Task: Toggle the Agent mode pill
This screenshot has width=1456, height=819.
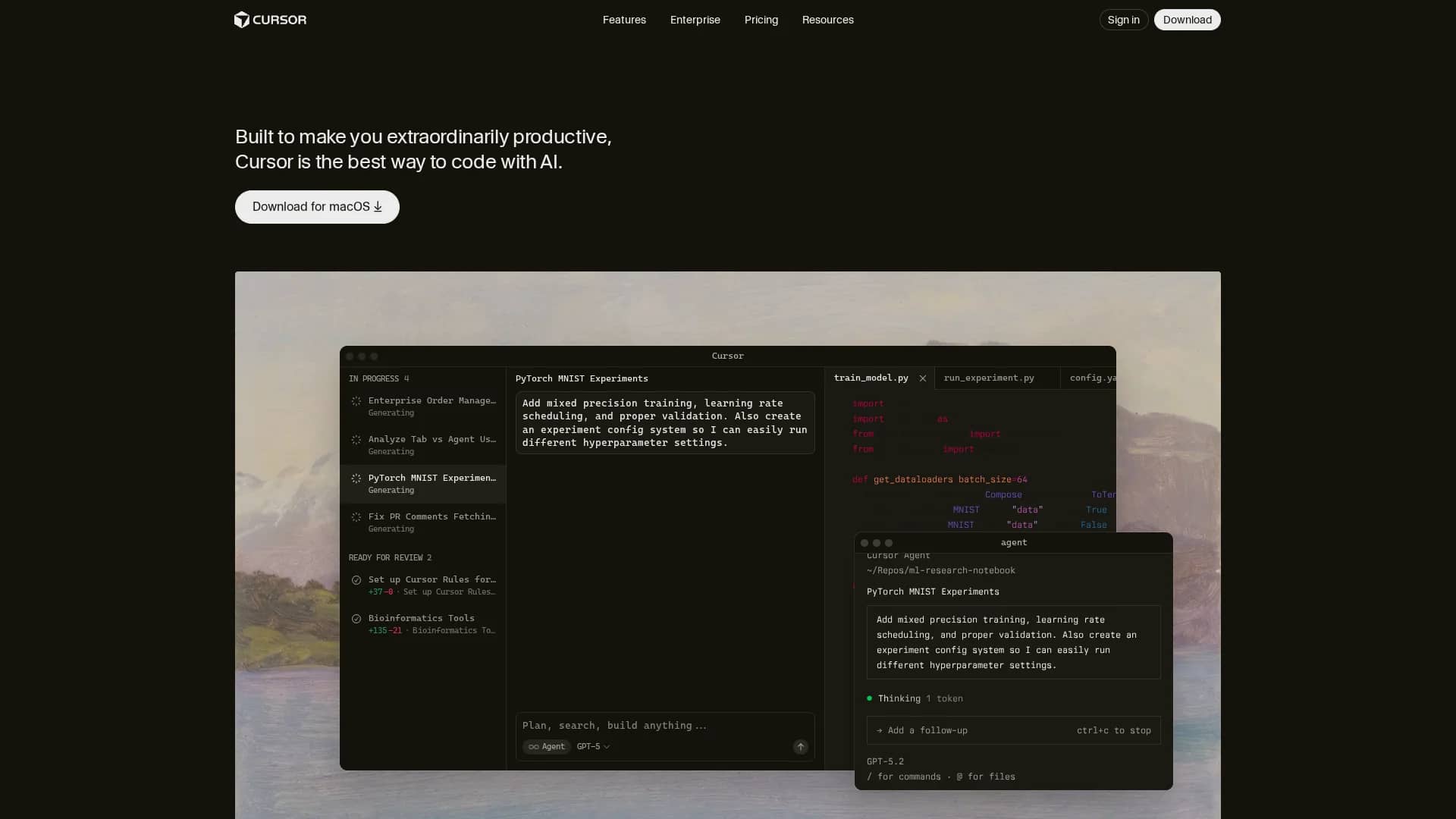Action: tap(546, 747)
